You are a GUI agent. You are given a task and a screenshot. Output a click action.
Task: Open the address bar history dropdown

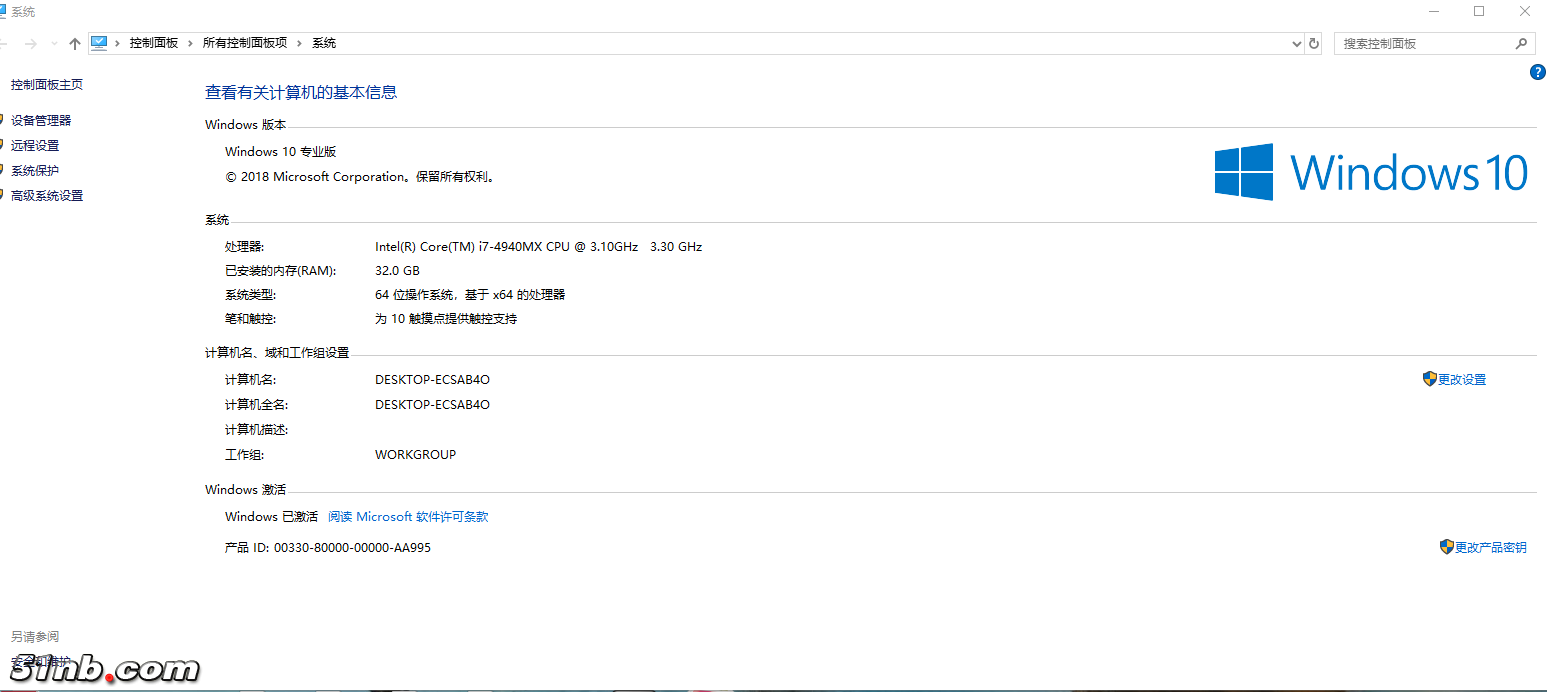[x=1297, y=43]
